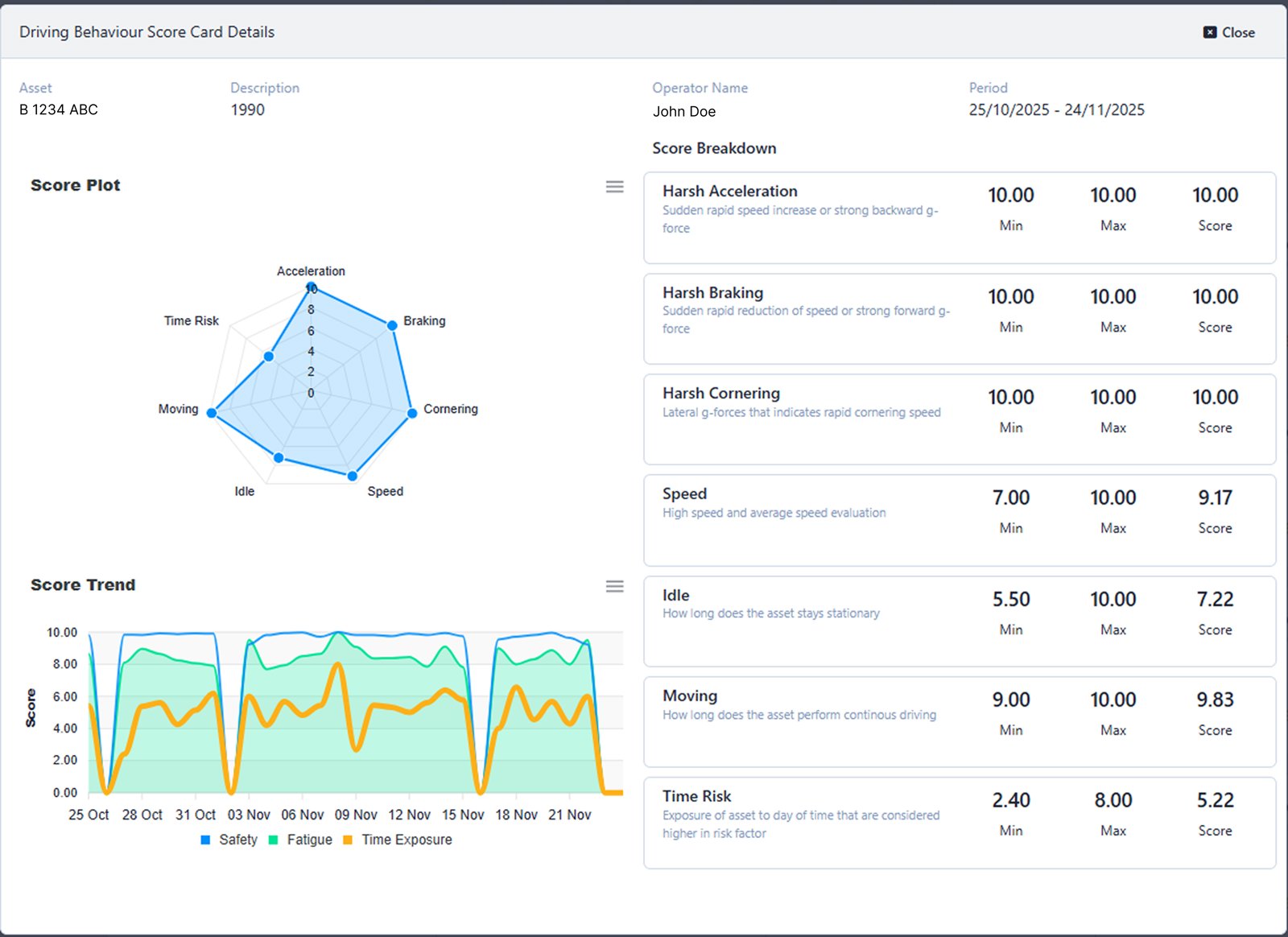Image resolution: width=1288 pixels, height=937 pixels.
Task: Click the Moving score breakdown card
Action: click(x=959, y=721)
